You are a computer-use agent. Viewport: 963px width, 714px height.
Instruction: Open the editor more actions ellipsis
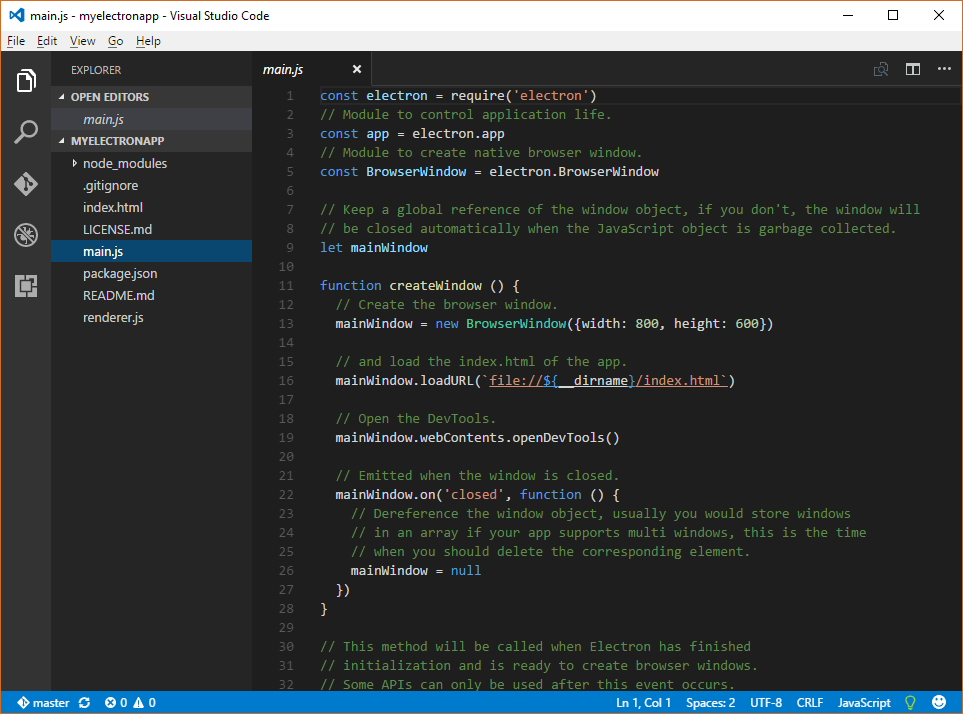point(944,69)
